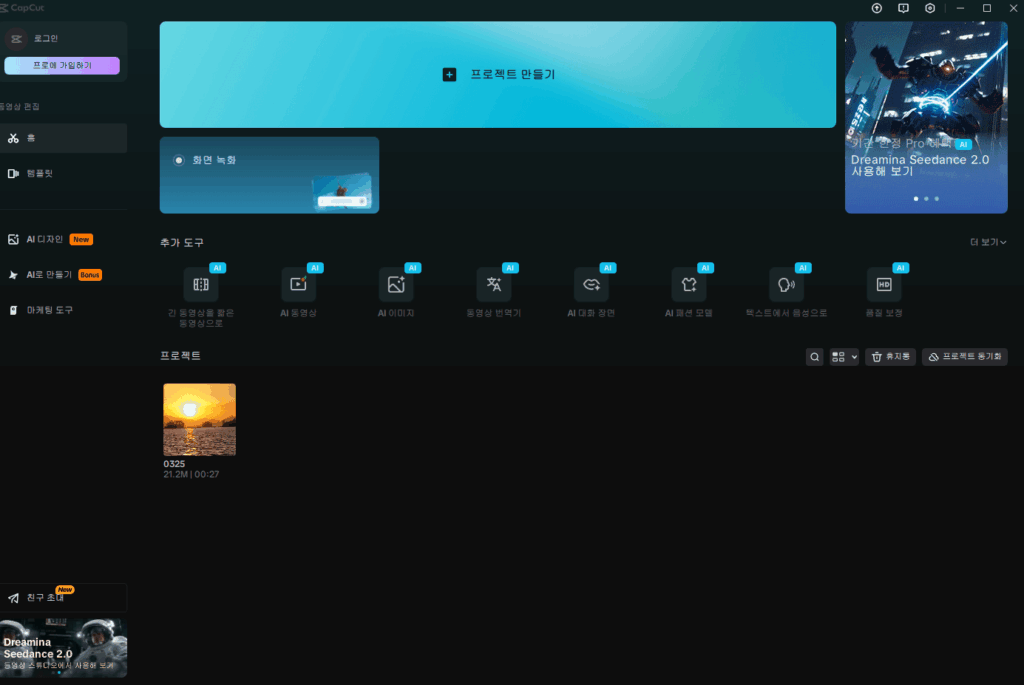Screen dimensions: 1024x685
Task: Open the settings hexagon icon in title bar
Action: [x=930, y=8]
